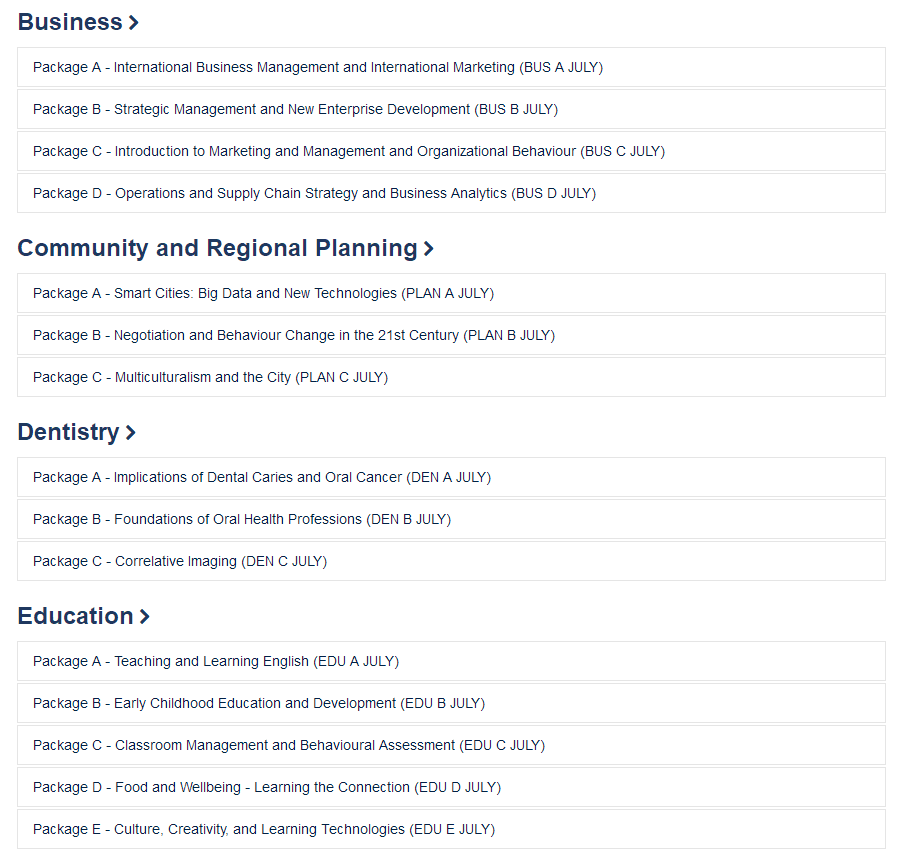The height and width of the screenshot is (860, 898).
Task: Choose Correlative Imaging (DEN C JULY)
Action: point(451,561)
